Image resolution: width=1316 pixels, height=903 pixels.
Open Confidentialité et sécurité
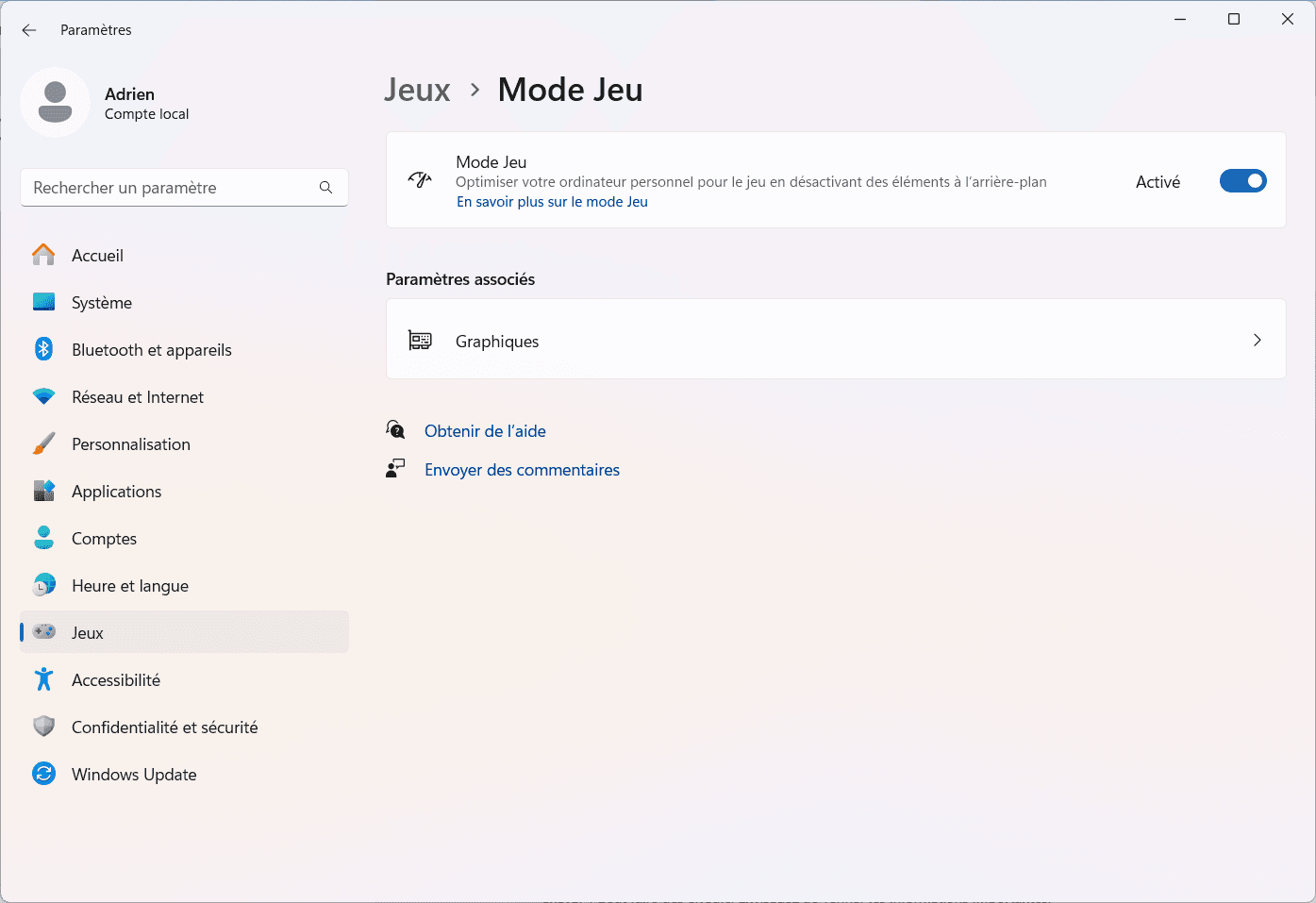(184, 727)
